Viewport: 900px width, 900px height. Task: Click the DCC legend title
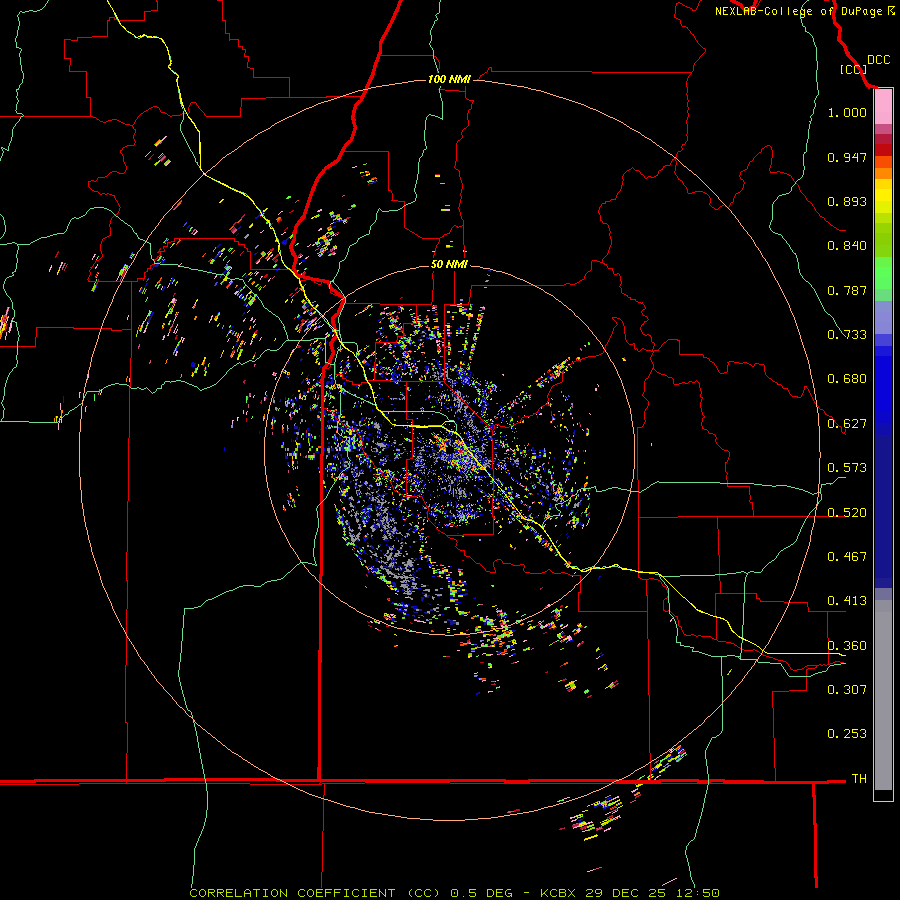pyautogui.click(x=878, y=60)
